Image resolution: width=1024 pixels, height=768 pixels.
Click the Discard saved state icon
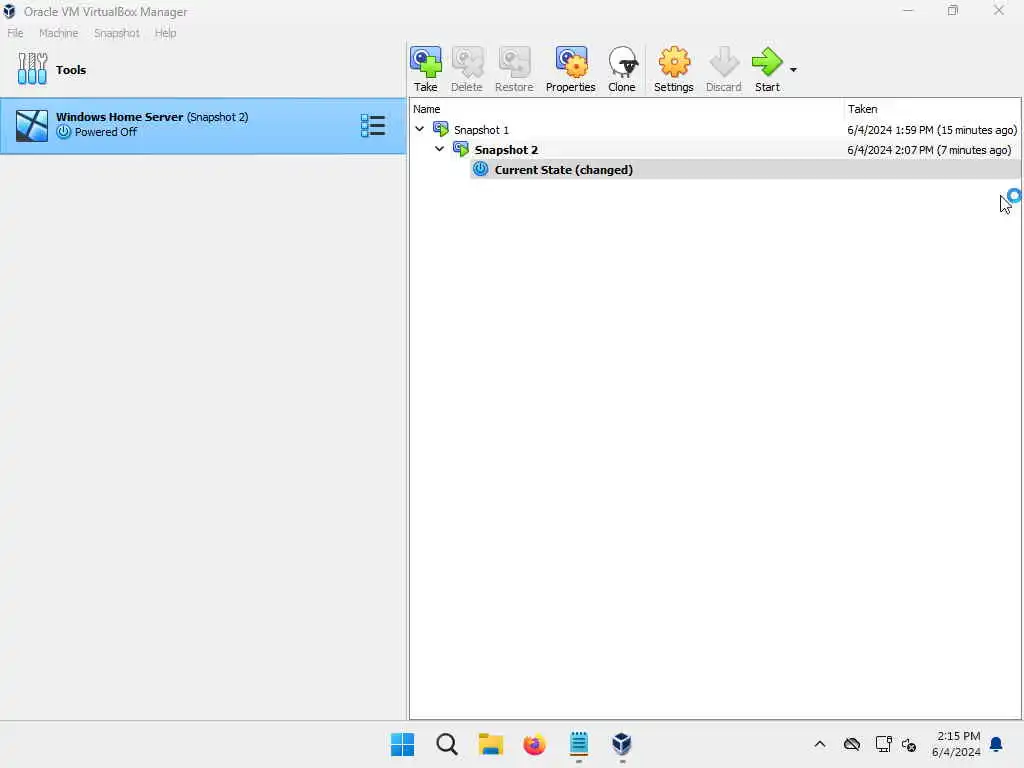point(724,69)
